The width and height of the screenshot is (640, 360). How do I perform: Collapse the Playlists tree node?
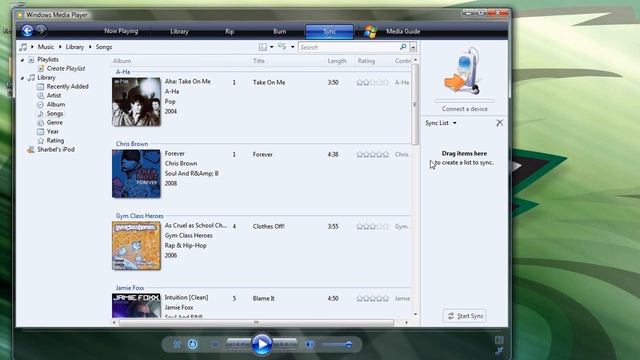click(x=22, y=60)
